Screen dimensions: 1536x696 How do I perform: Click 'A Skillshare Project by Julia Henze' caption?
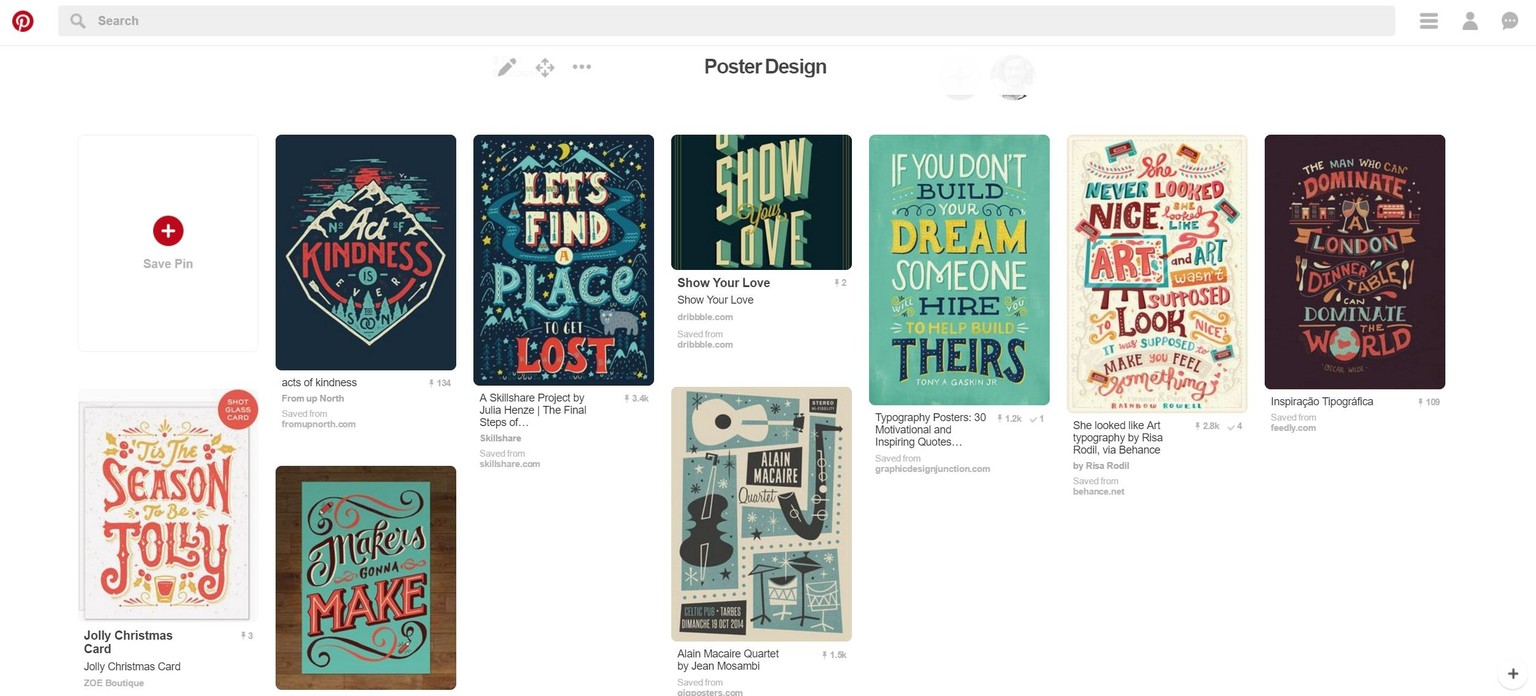(533, 410)
